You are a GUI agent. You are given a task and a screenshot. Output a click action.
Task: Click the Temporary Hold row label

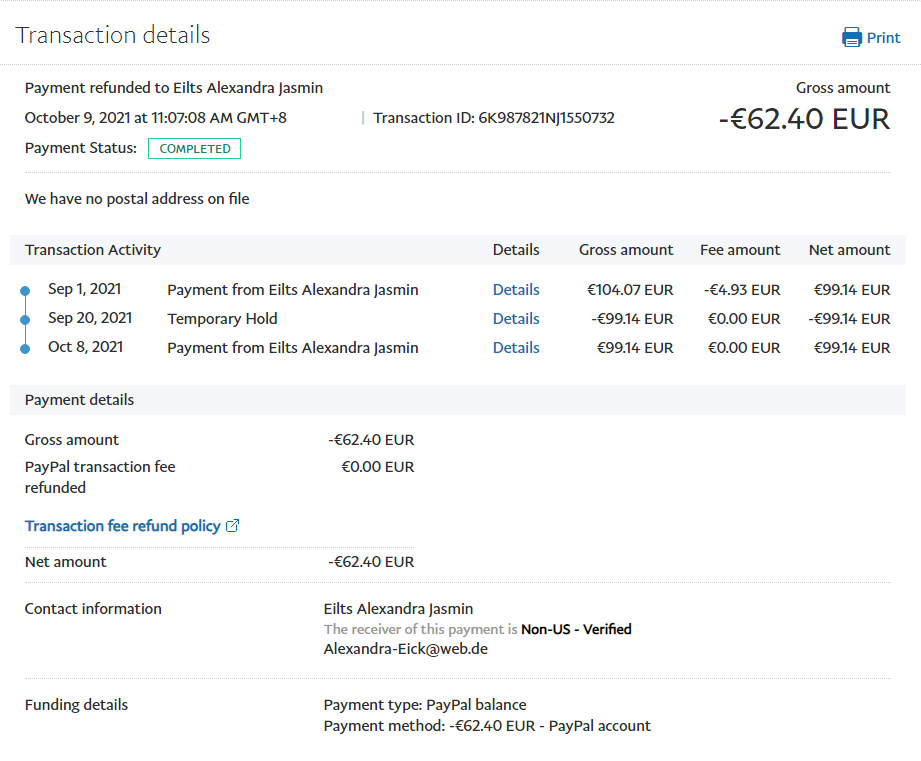click(222, 319)
